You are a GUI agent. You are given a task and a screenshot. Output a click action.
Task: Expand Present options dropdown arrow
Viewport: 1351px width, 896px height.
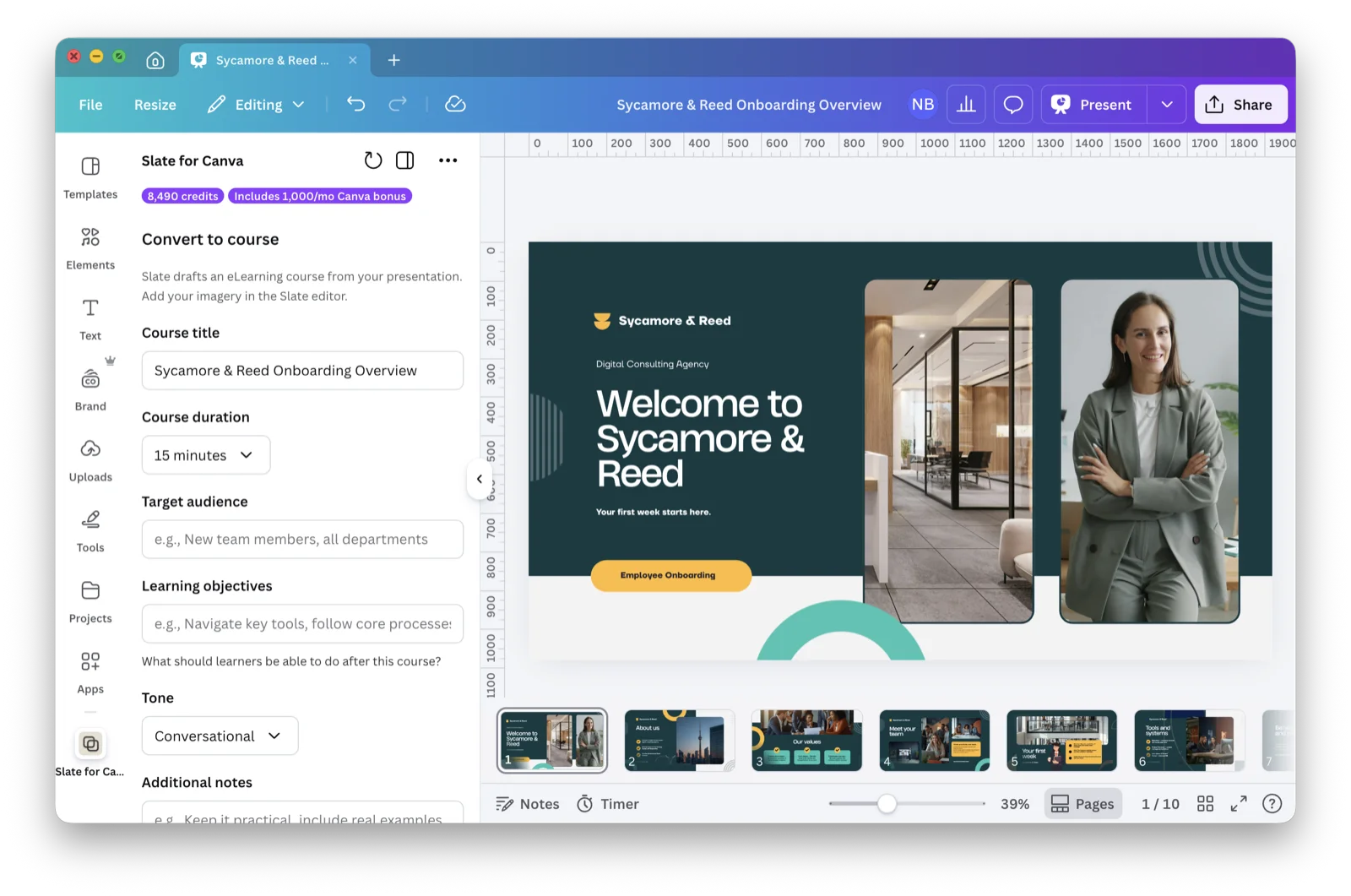(x=1167, y=104)
